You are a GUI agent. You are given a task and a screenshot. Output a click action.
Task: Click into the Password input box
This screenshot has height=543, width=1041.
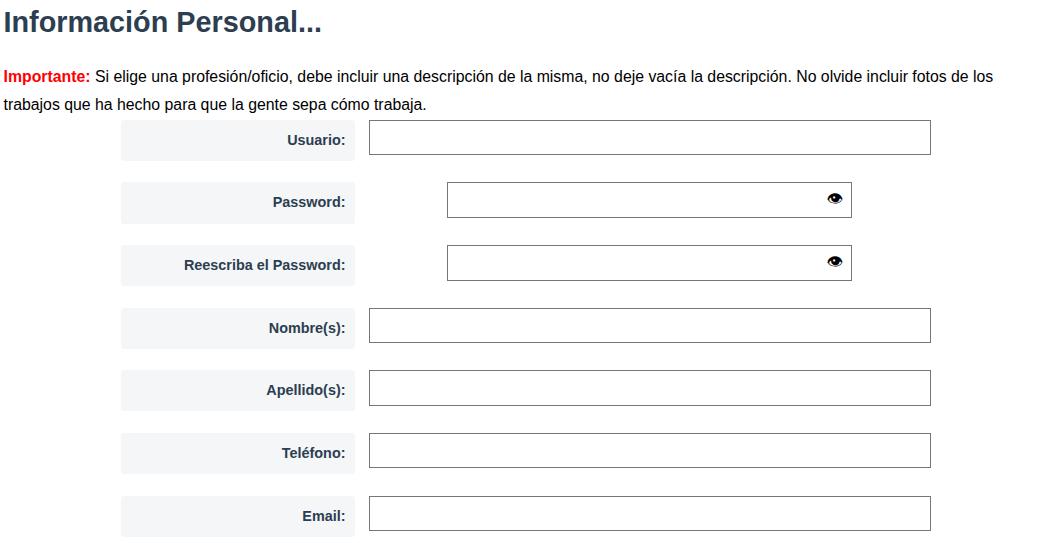coord(649,200)
